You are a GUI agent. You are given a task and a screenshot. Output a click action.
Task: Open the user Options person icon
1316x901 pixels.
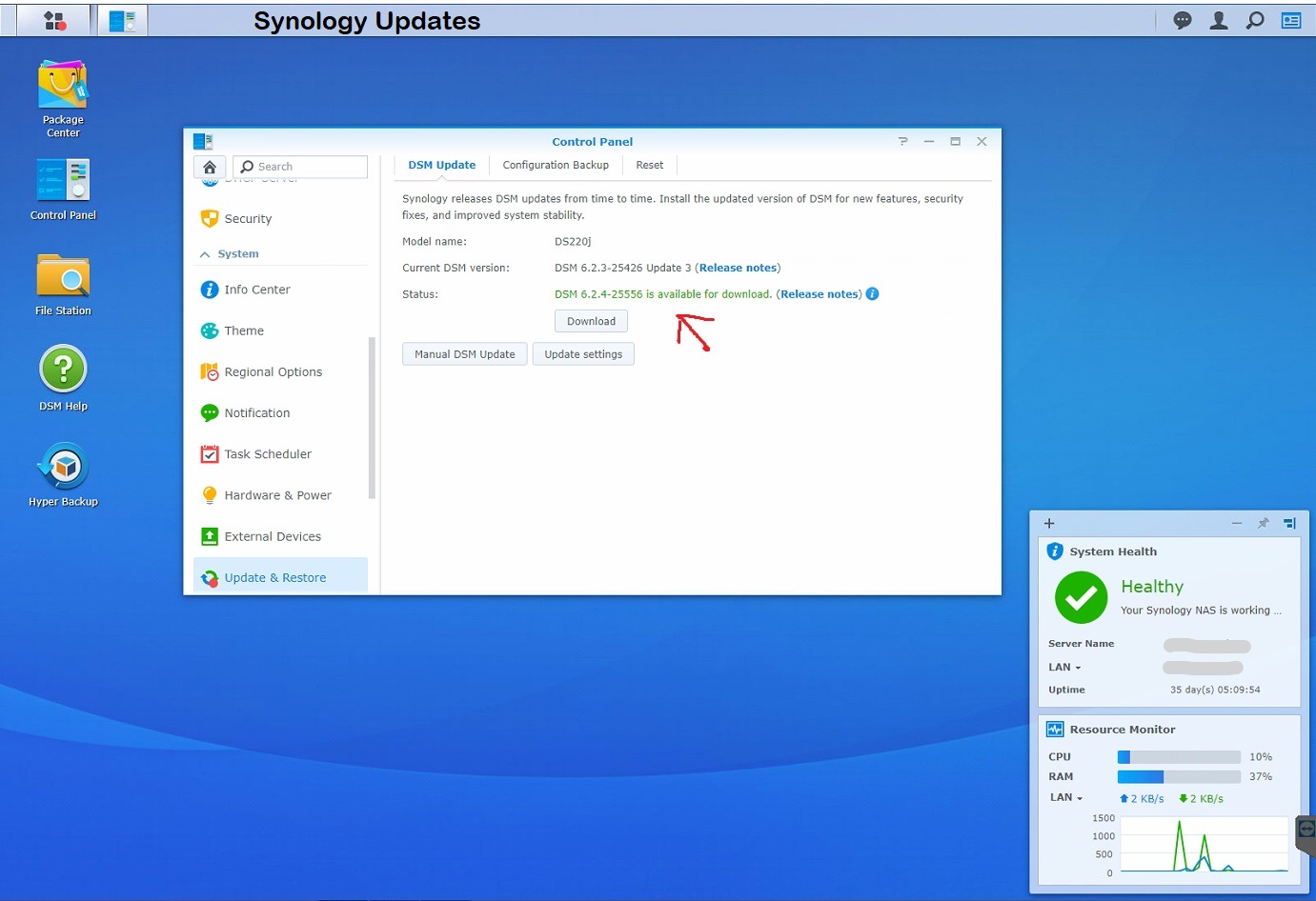[1219, 20]
